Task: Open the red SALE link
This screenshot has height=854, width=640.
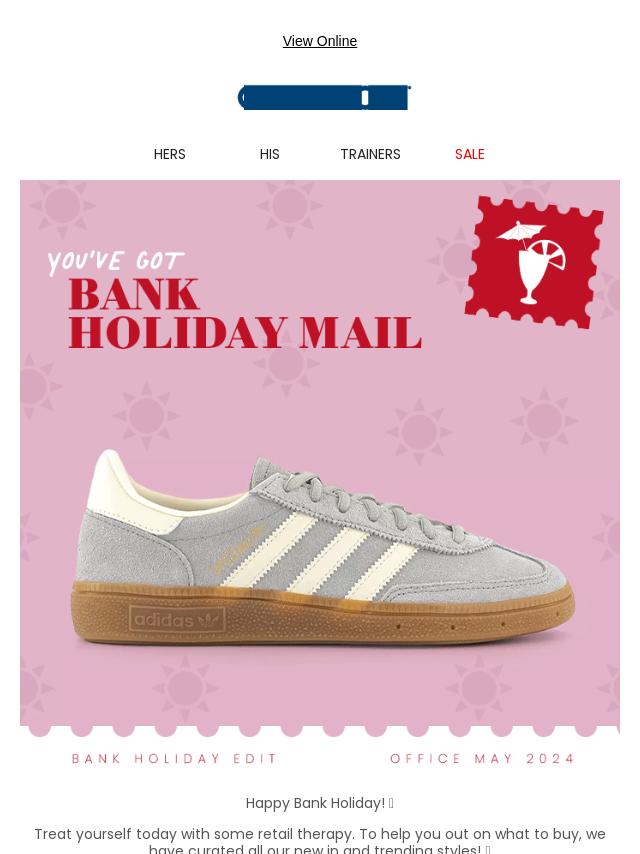Action: click(x=470, y=154)
